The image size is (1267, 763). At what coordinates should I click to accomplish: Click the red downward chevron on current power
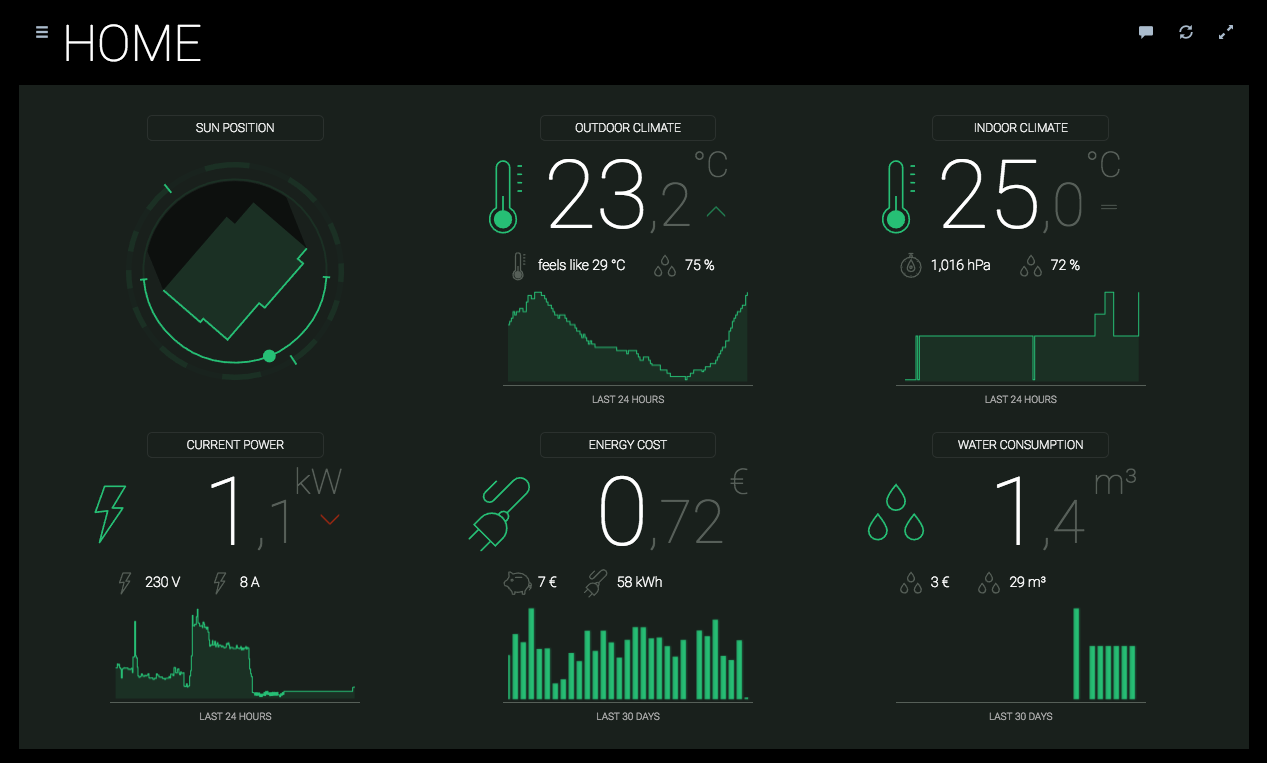(330, 519)
